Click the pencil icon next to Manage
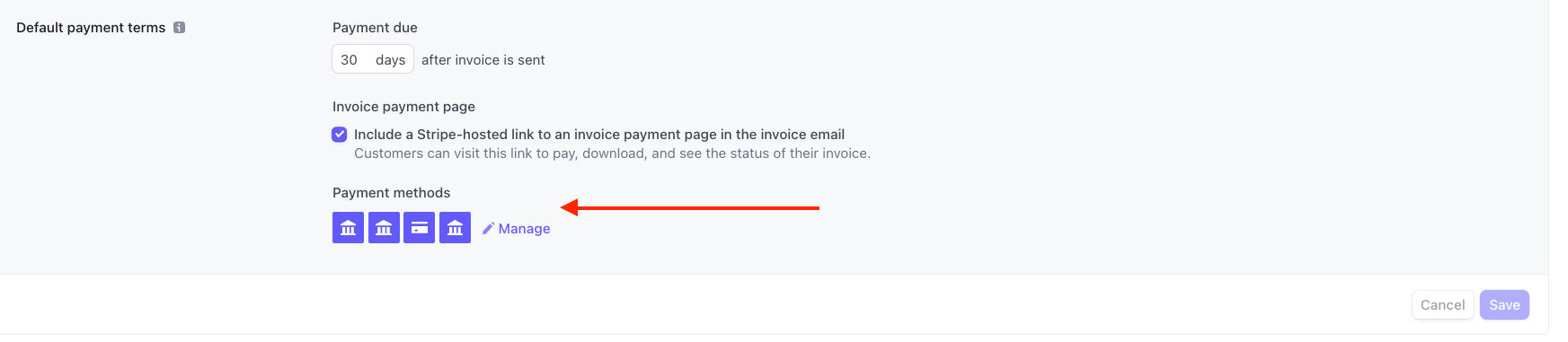 point(488,228)
